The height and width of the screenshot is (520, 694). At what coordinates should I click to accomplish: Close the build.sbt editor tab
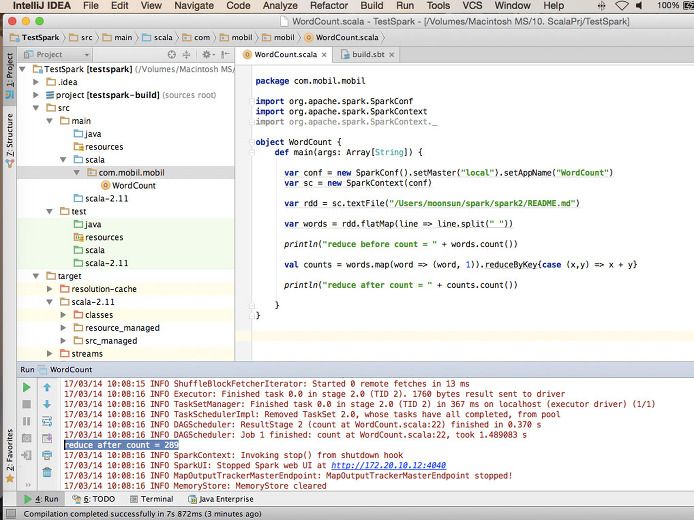click(392, 55)
